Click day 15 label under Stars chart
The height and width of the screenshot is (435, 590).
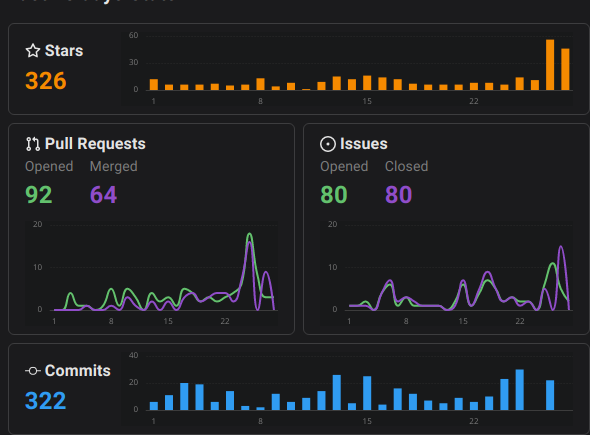coord(367,101)
